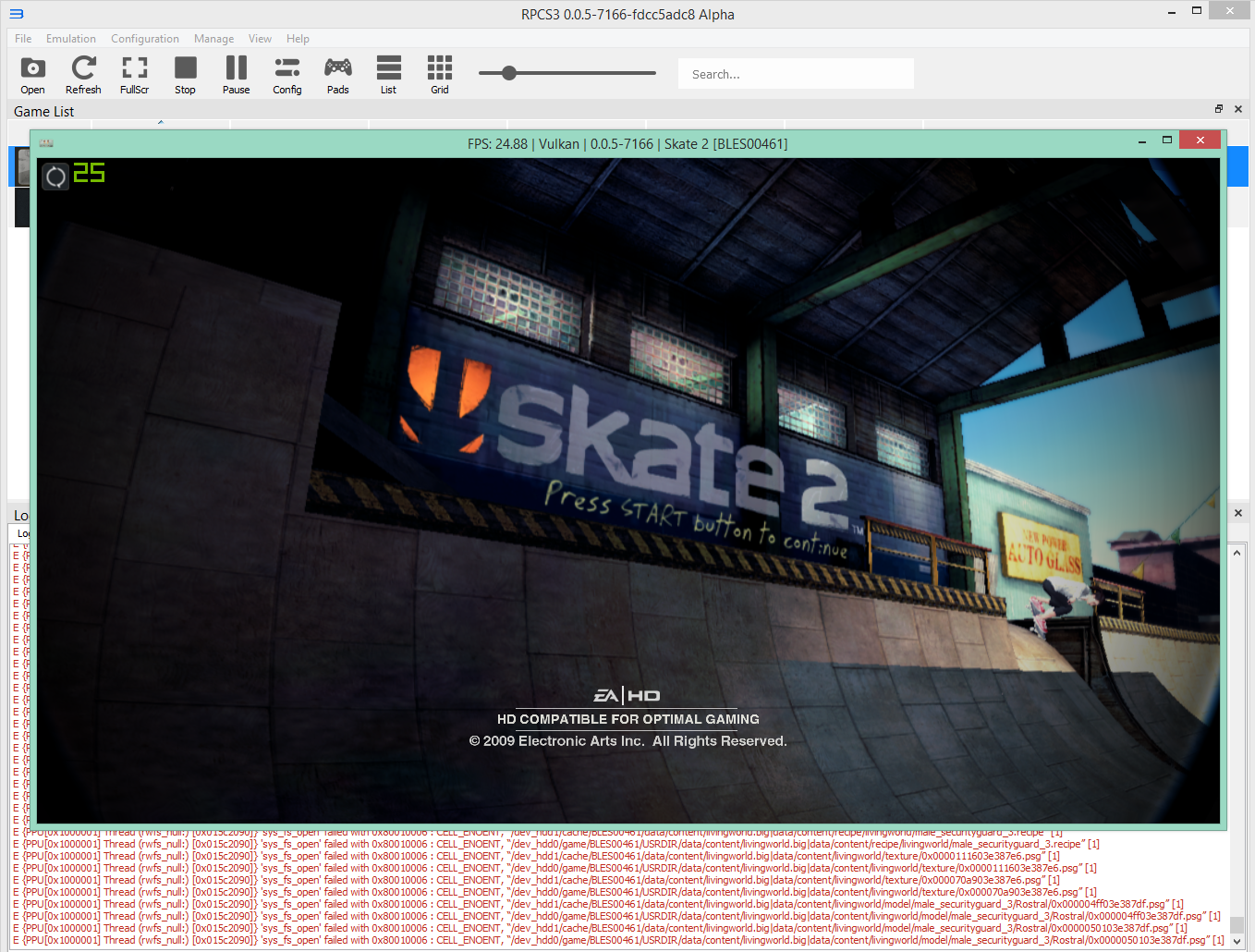Float the Game List panel
The width and height of the screenshot is (1255, 952).
[x=1219, y=109]
